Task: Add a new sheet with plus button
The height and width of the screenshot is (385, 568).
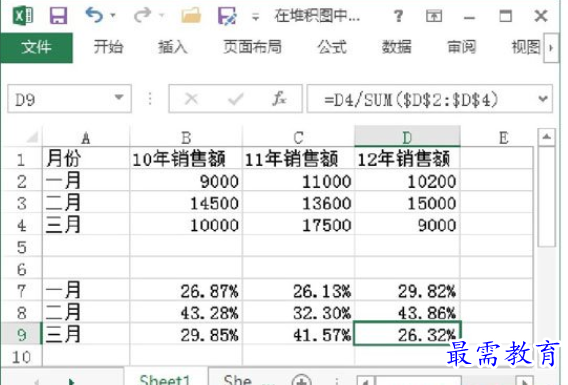Action: 302,380
